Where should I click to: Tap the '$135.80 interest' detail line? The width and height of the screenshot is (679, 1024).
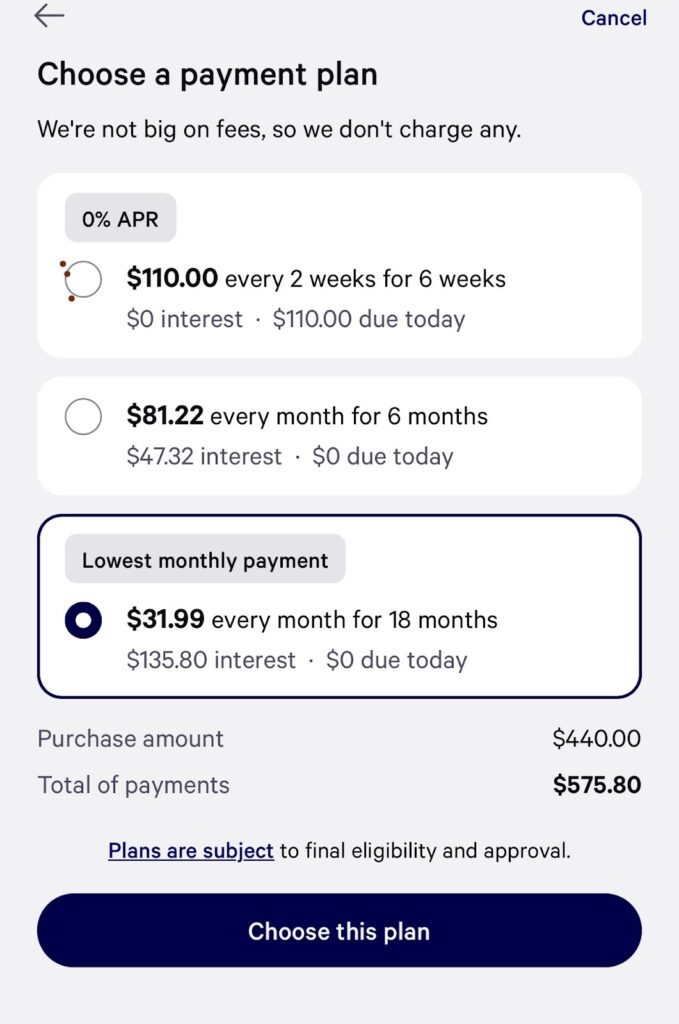point(212,660)
